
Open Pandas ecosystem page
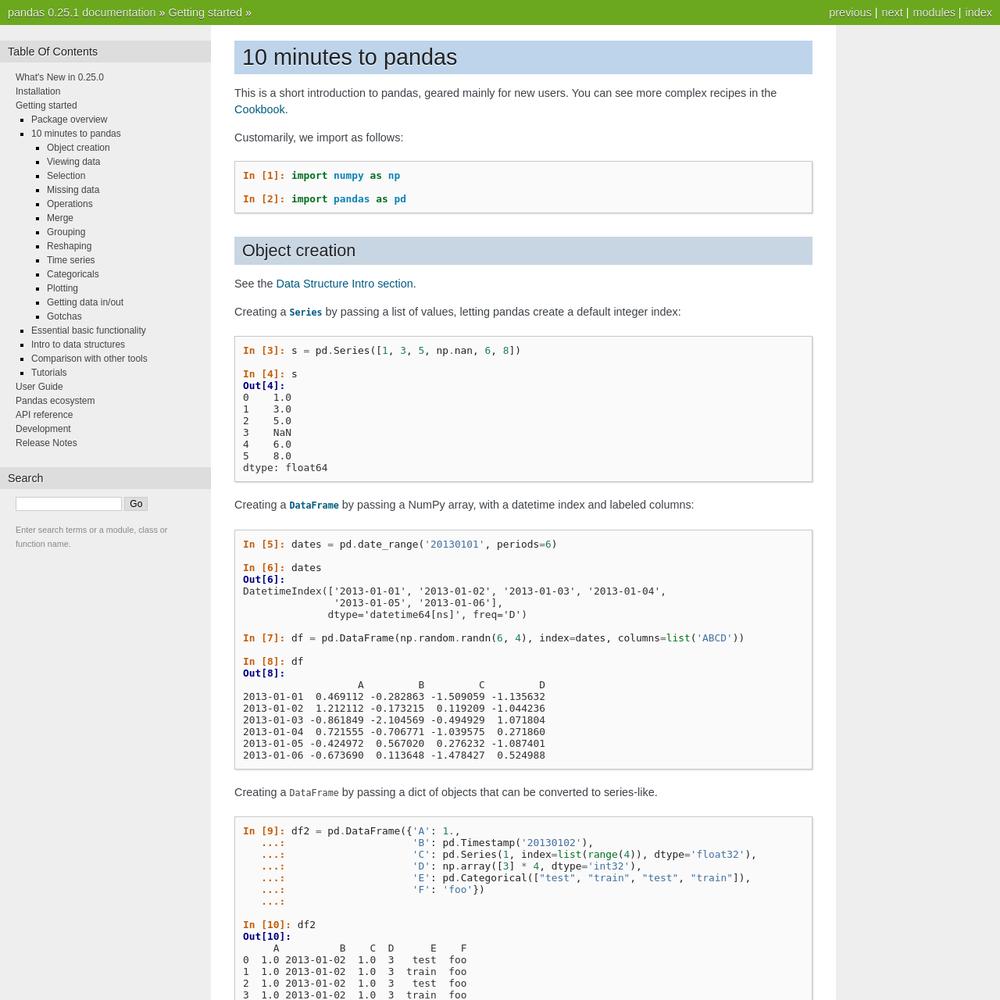pyautogui.click(x=55, y=400)
